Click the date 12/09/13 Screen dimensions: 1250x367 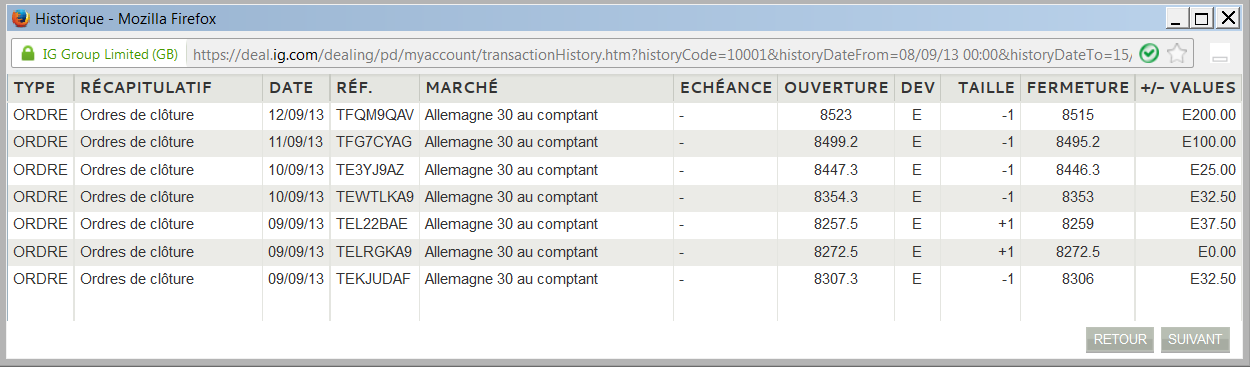click(x=296, y=115)
